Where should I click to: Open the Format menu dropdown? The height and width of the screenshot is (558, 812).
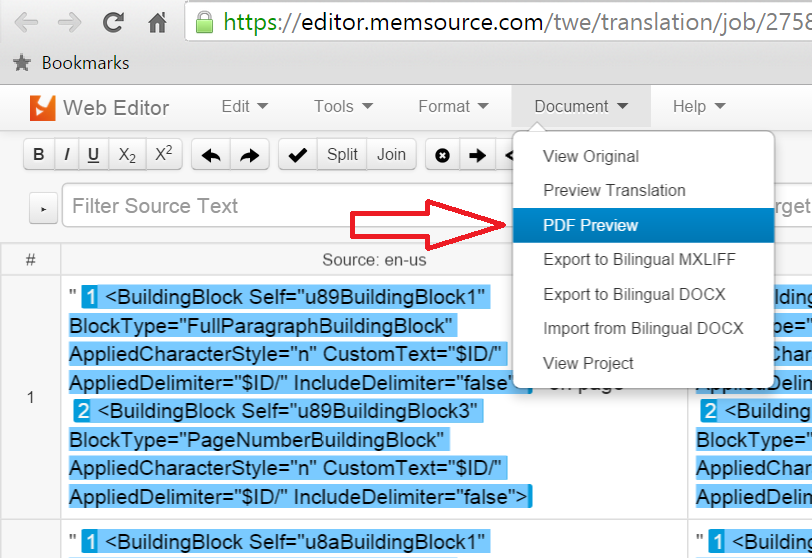click(453, 107)
